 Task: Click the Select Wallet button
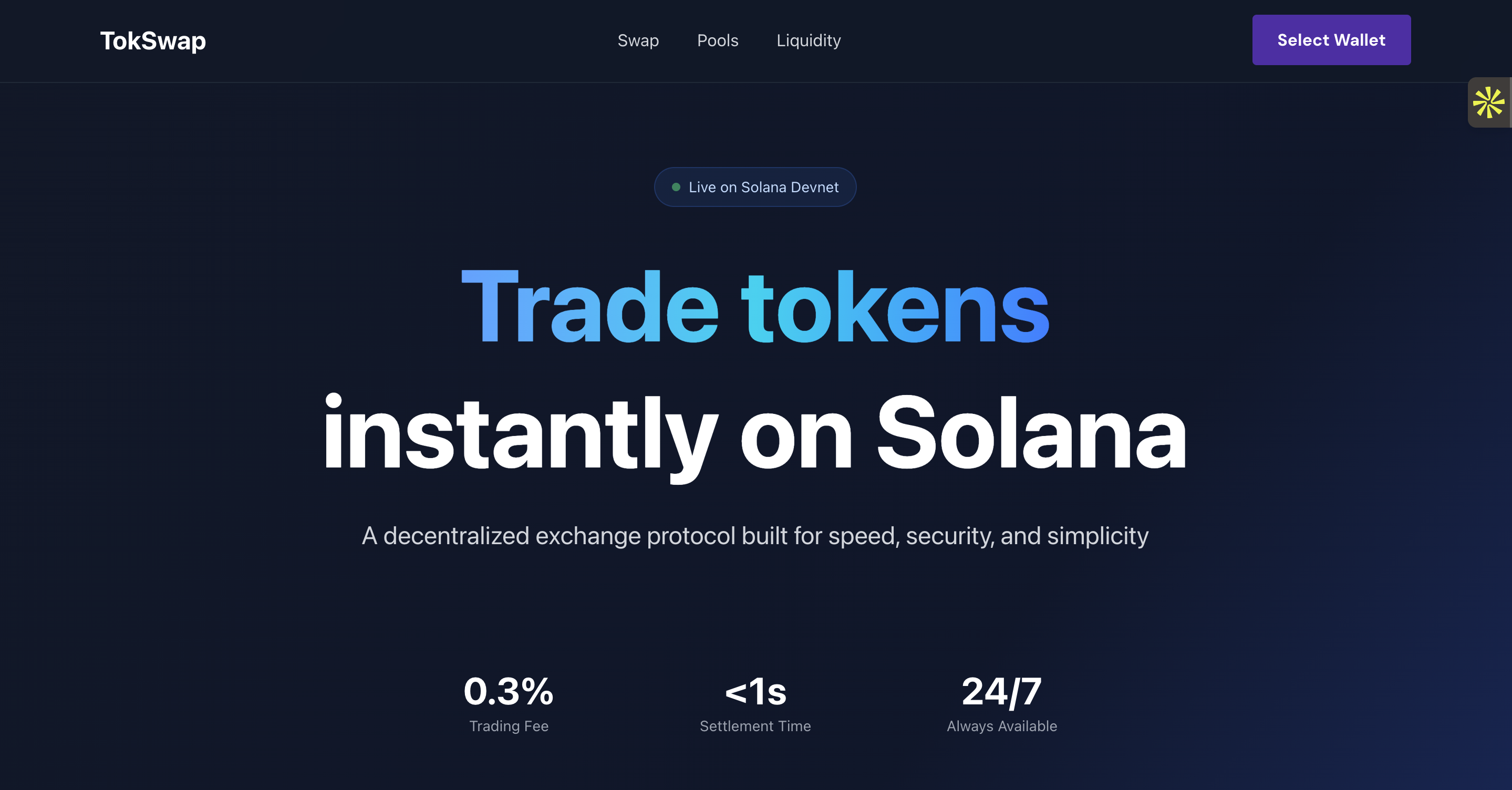pos(1331,40)
